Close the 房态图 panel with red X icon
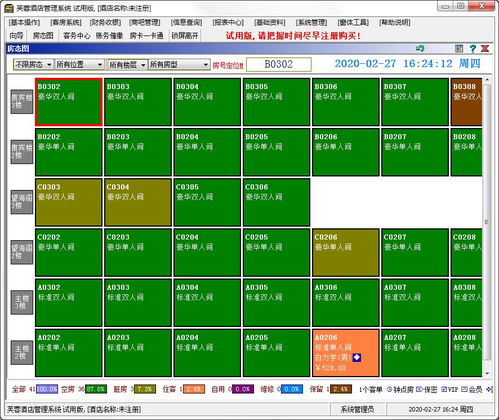The width and height of the screenshot is (499, 420). tap(485, 49)
